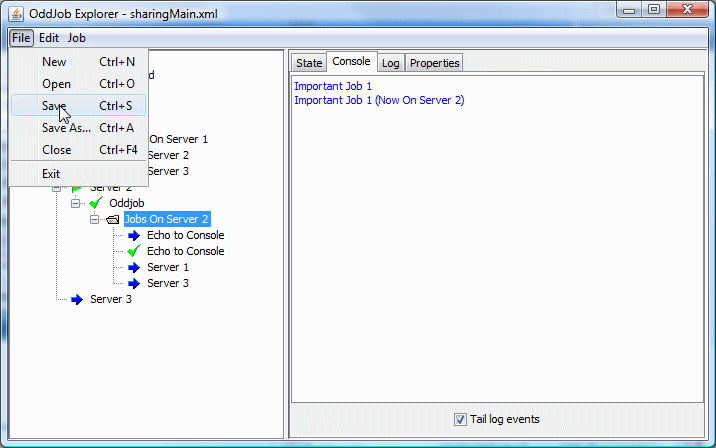Collapse the Jobs On Server 2 node
This screenshot has height=448, width=716.
click(96, 219)
